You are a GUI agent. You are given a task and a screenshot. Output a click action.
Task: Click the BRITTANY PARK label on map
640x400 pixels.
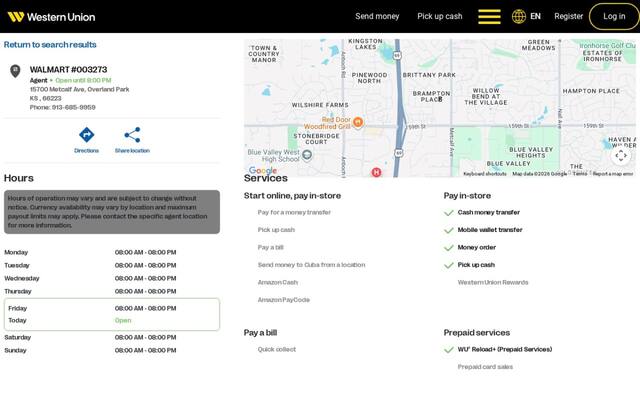click(429, 75)
